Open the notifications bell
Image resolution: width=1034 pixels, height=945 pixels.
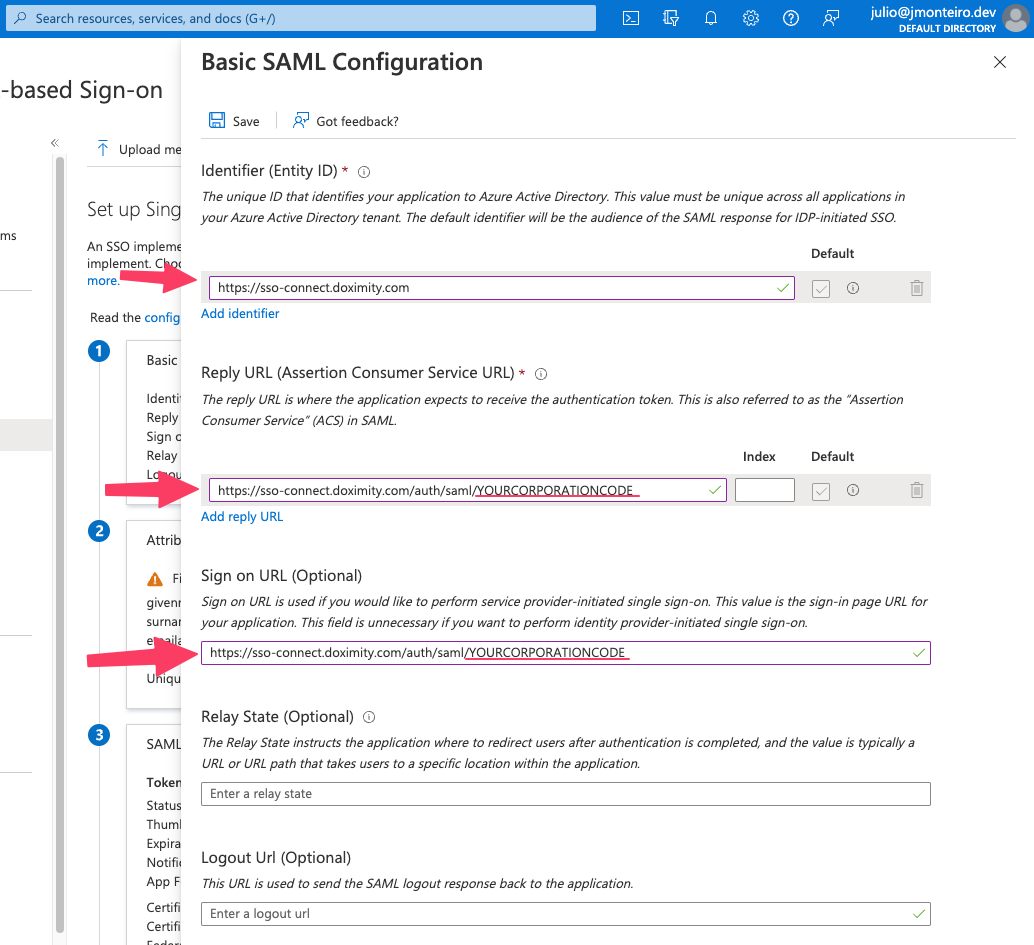pyautogui.click(x=711, y=18)
